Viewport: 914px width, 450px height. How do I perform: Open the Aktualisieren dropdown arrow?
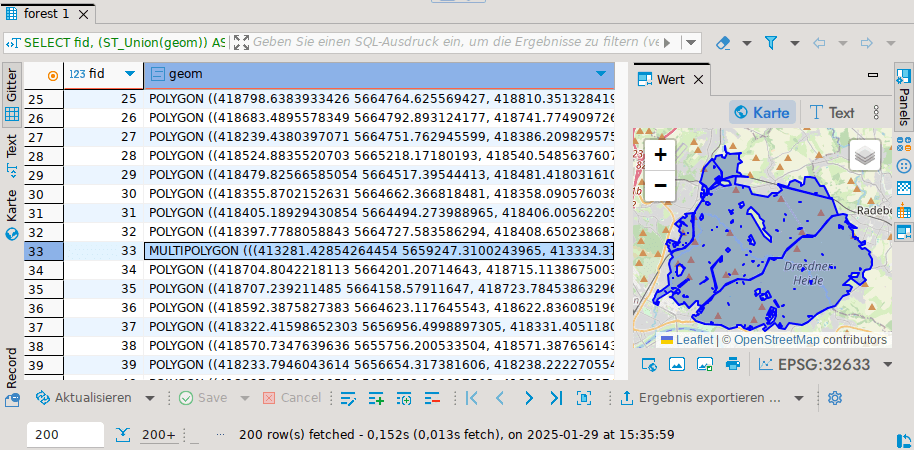[x=150, y=399]
